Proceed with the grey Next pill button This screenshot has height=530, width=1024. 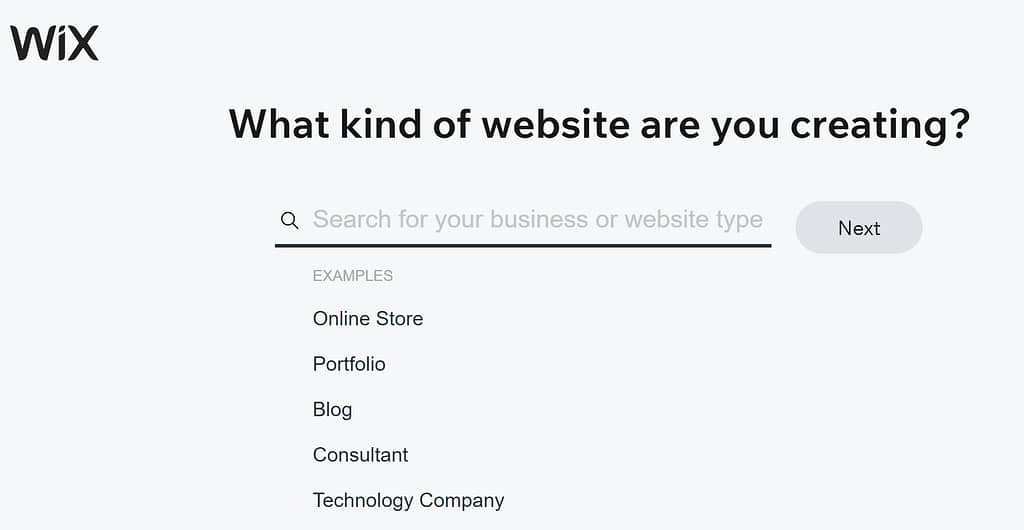click(x=859, y=228)
